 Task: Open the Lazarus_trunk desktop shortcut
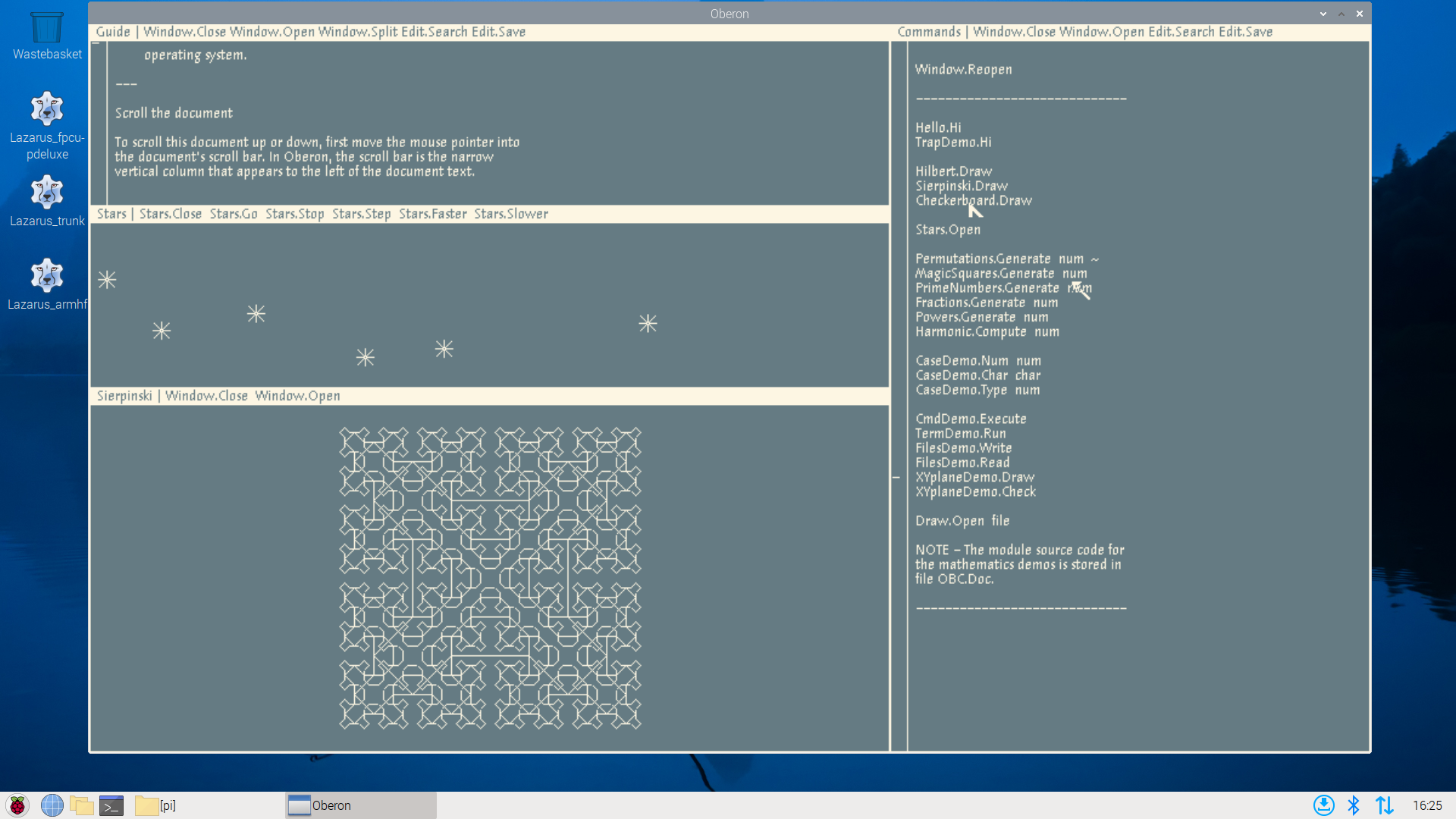click(x=46, y=192)
